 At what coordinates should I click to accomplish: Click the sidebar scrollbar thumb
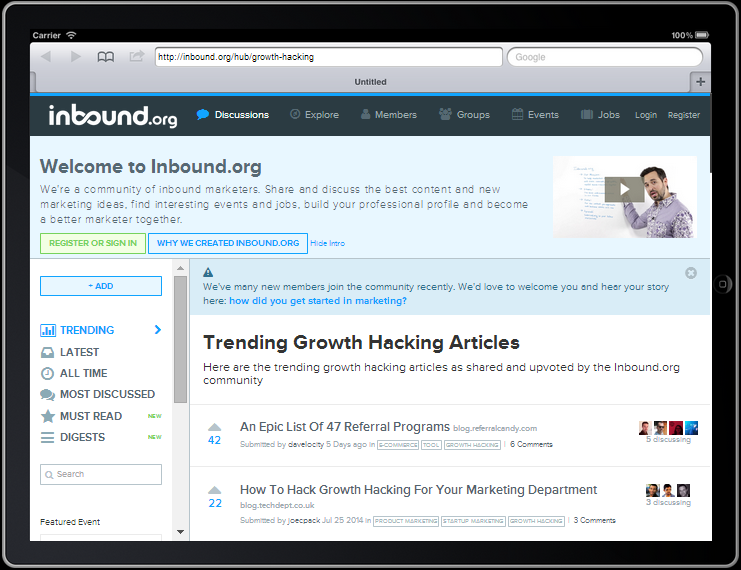coord(181,339)
